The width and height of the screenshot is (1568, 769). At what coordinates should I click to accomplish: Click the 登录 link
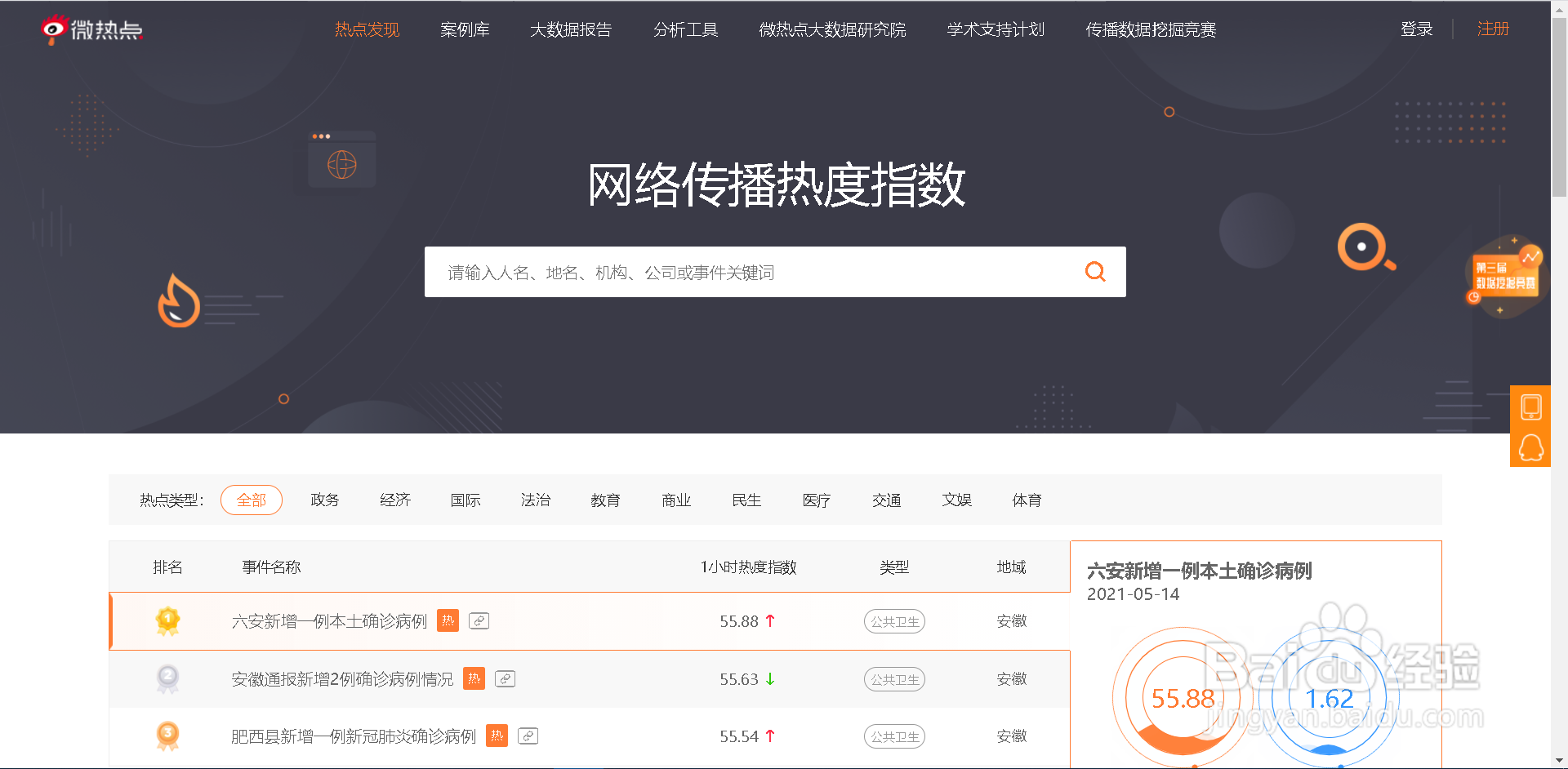point(1416,29)
